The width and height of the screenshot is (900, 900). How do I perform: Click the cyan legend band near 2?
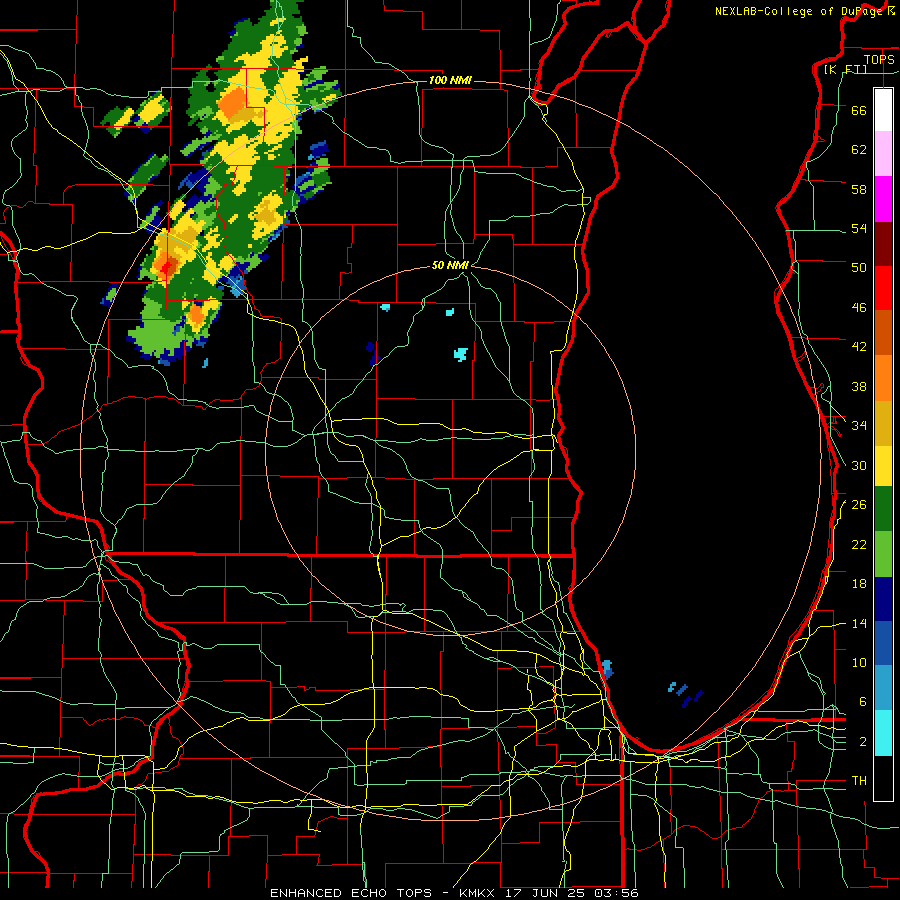(883, 733)
